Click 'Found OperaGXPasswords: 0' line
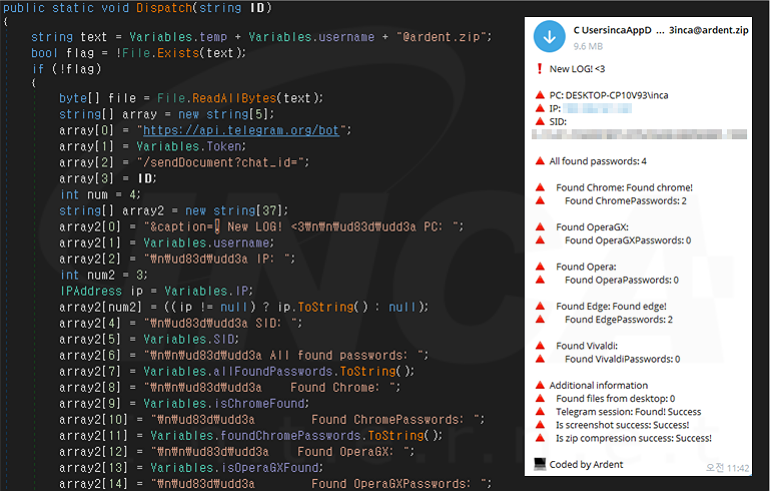The width and height of the screenshot is (770, 491). point(628,241)
